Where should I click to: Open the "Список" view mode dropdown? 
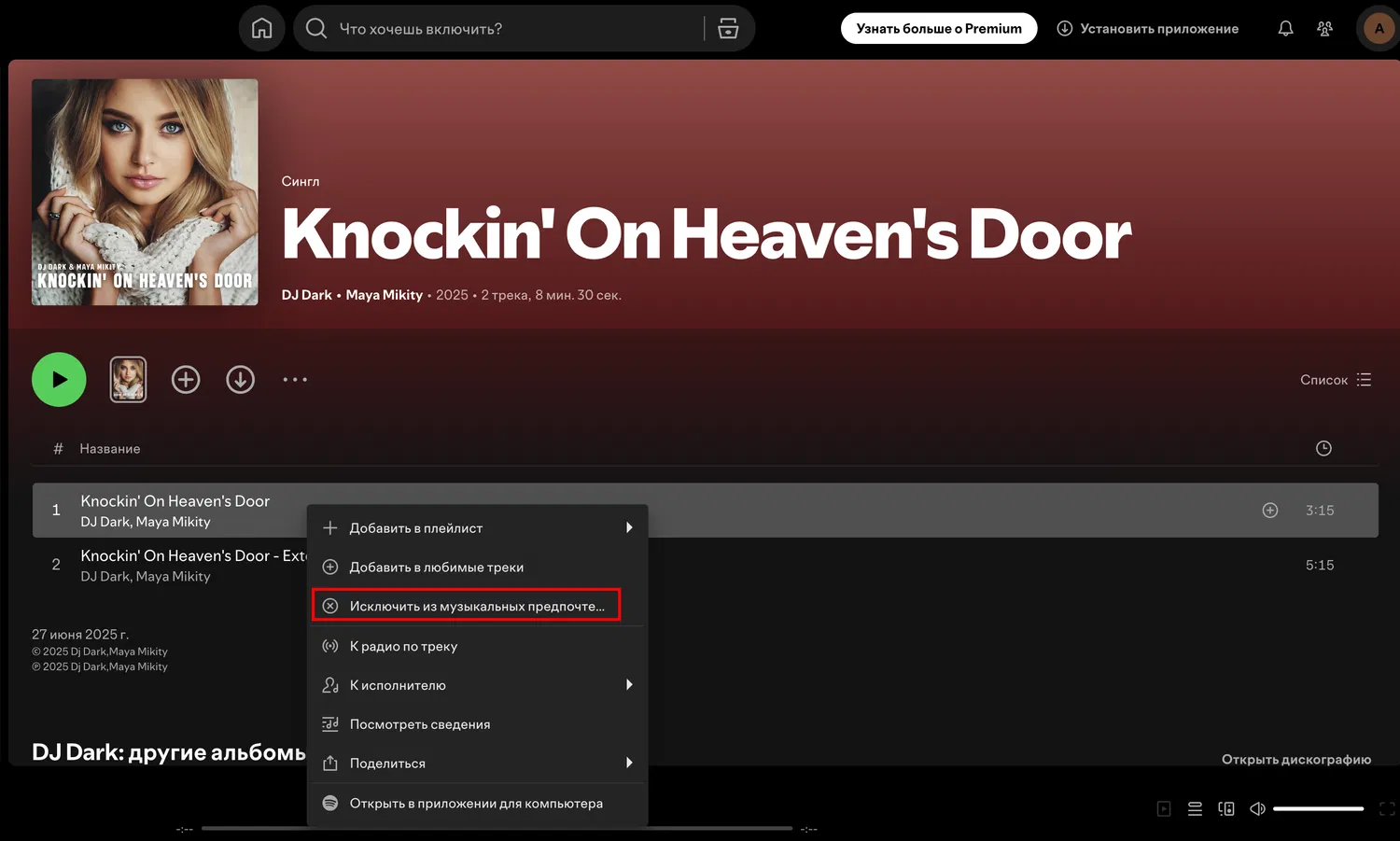pos(1336,380)
